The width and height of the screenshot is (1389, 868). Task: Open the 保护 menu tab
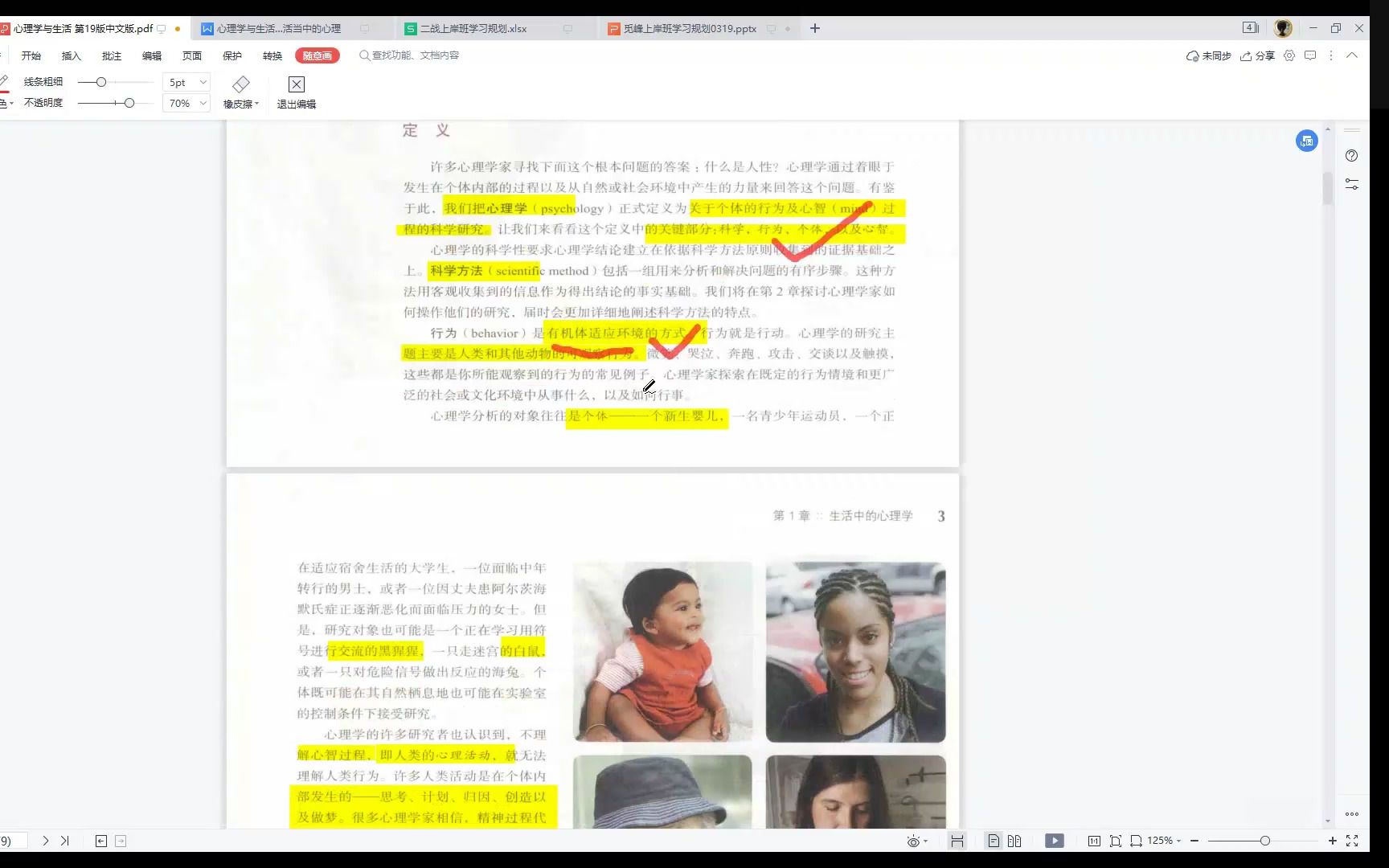(232, 55)
